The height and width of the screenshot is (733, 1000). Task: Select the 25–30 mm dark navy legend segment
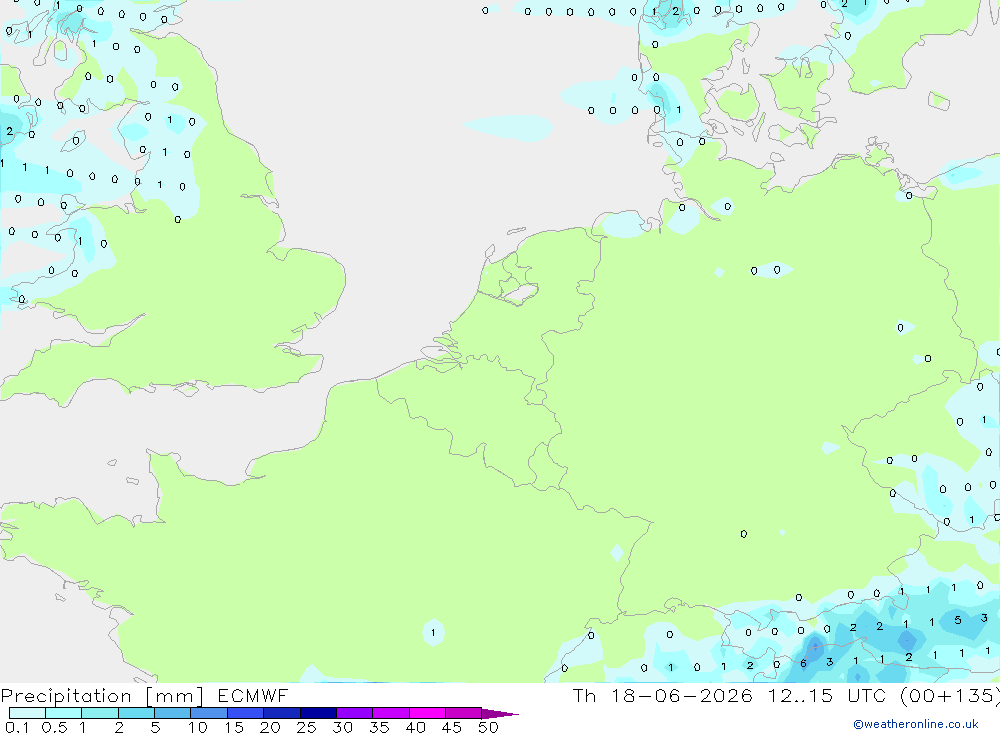coord(318,713)
